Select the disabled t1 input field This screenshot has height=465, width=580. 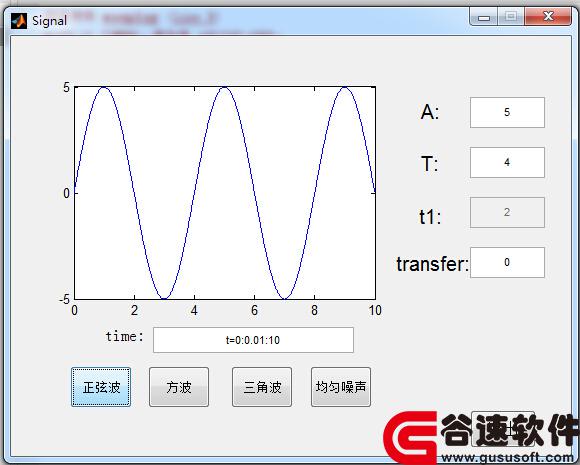507,212
